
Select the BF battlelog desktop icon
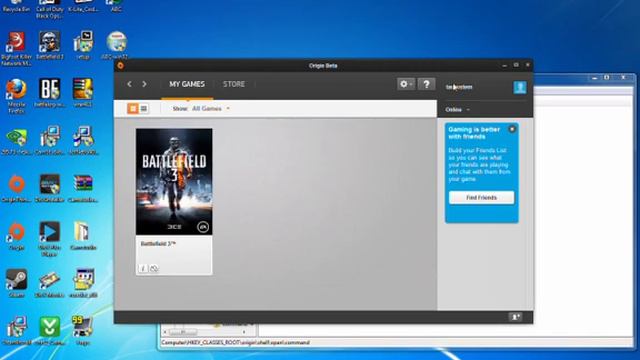click(49, 93)
